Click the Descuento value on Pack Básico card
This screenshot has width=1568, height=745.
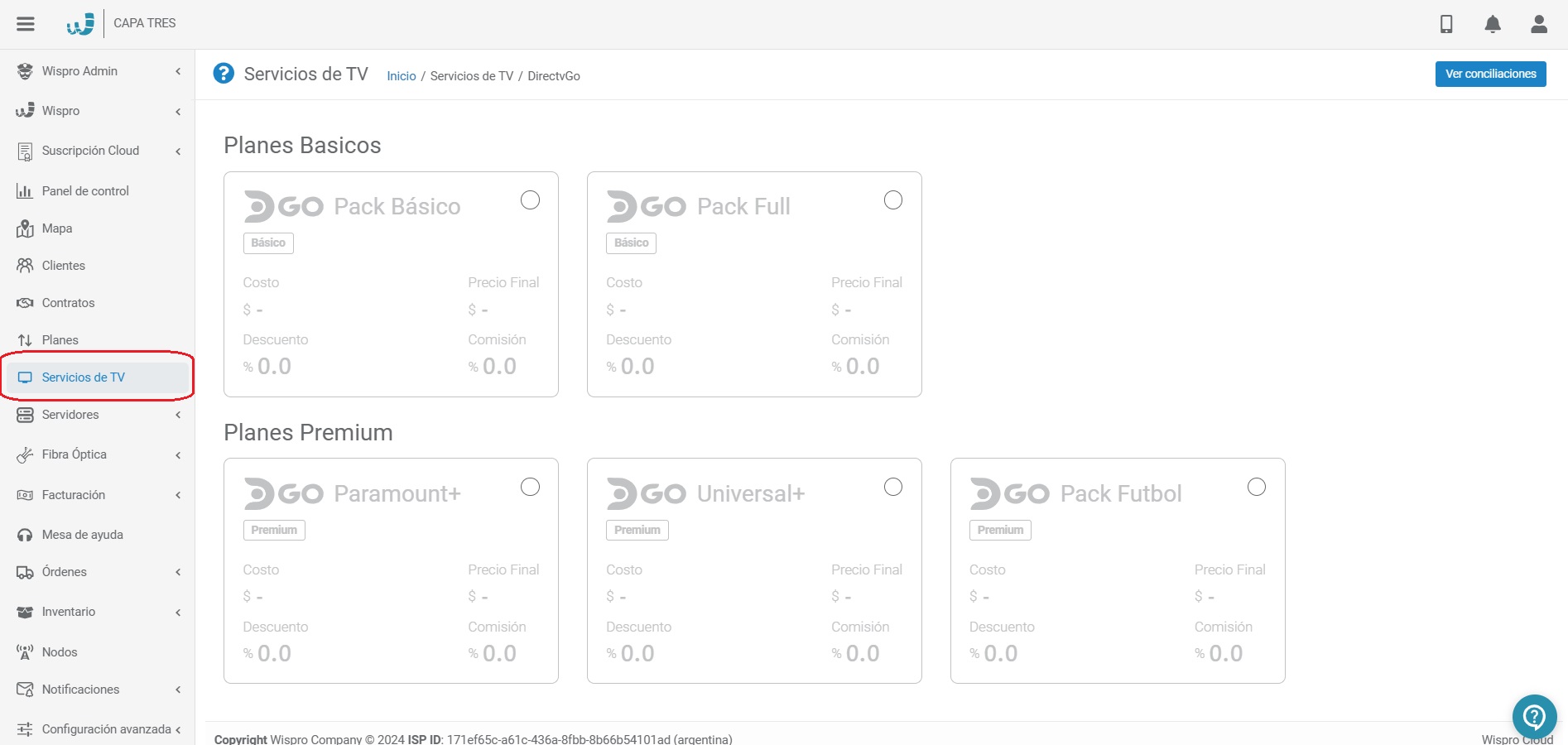pos(267,367)
